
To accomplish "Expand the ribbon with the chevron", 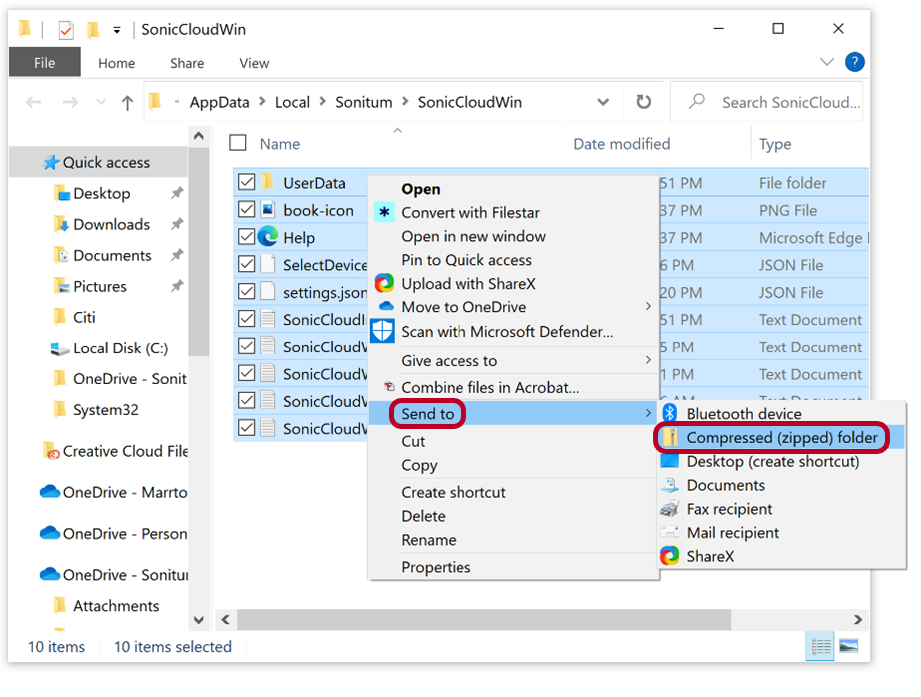I will coord(827,62).
